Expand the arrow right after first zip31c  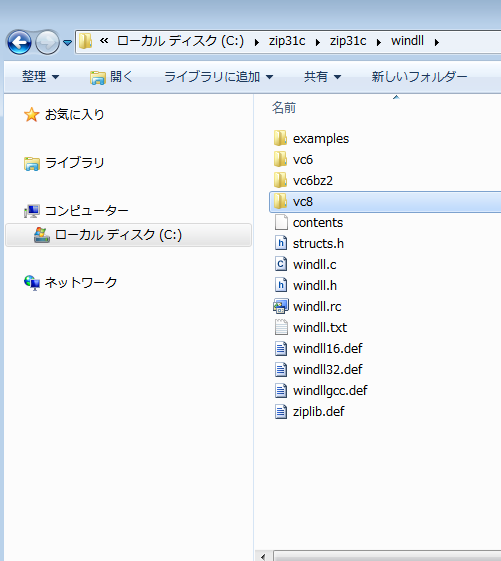(318, 42)
